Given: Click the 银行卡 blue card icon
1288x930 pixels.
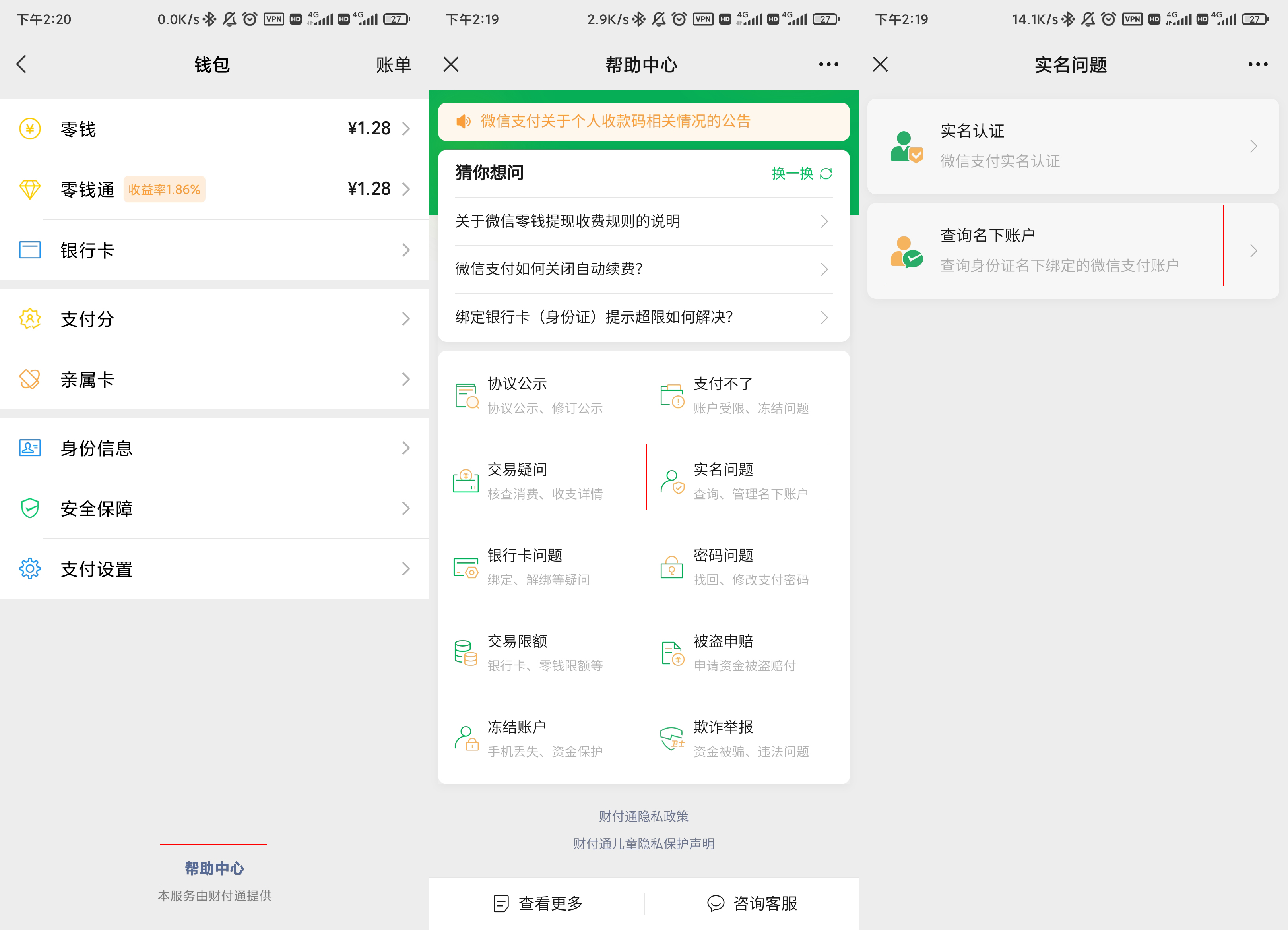Looking at the screenshot, I should pos(29,249).
